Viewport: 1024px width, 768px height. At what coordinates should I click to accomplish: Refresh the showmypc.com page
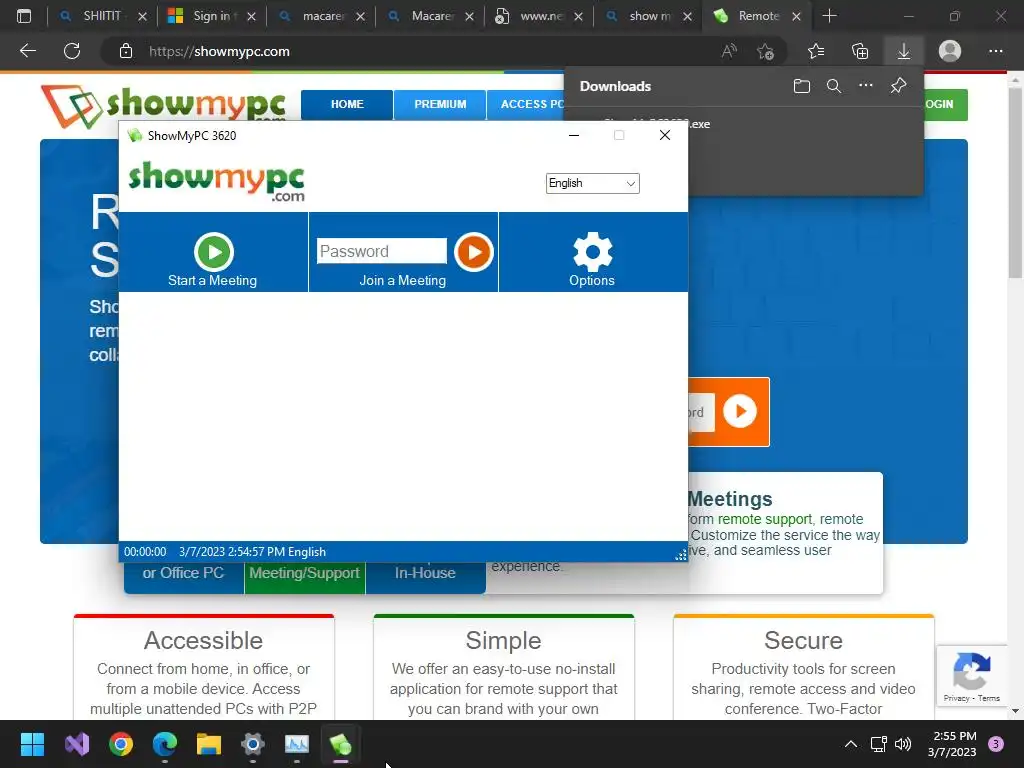pos(72,51)
